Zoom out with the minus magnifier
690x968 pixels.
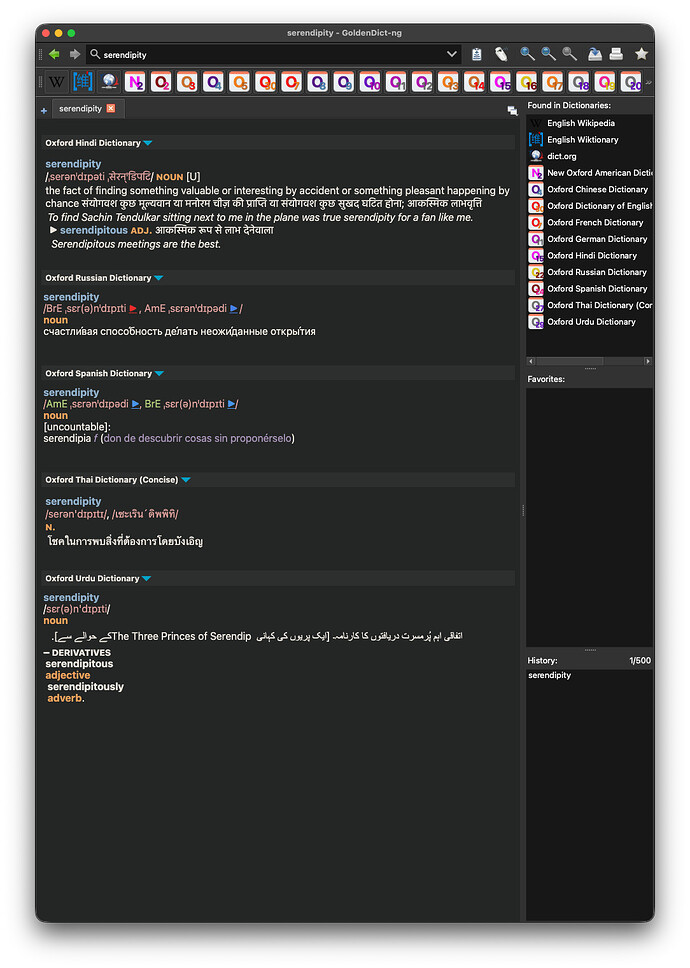pos(548,54)
